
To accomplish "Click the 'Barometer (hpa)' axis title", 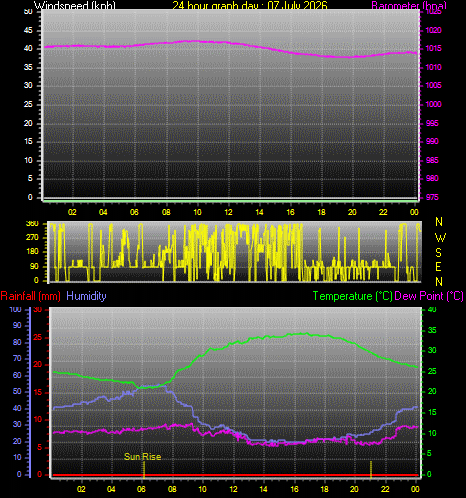I will (x=409, y=5).
